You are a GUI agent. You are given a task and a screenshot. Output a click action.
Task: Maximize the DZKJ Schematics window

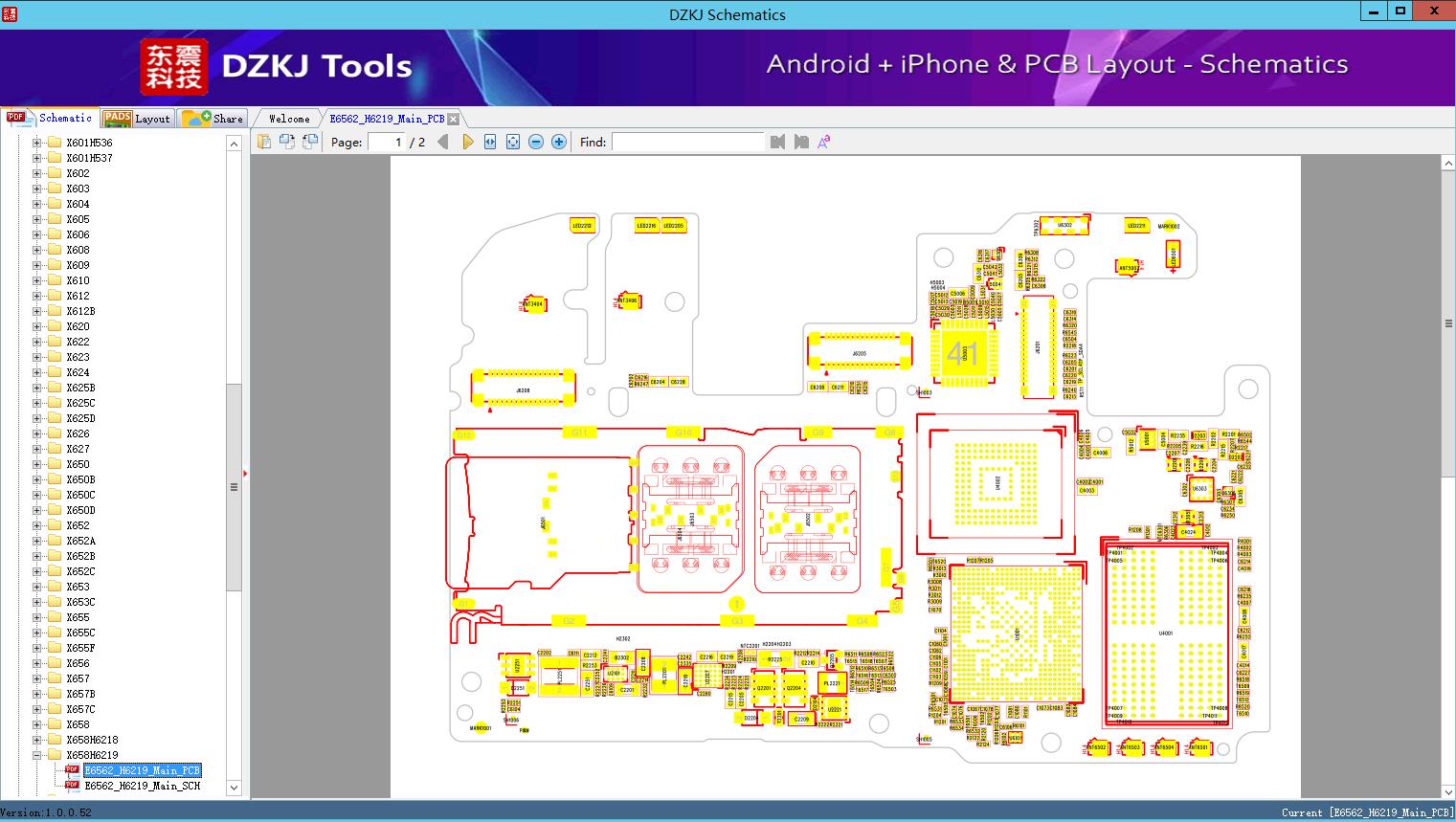1400,11
